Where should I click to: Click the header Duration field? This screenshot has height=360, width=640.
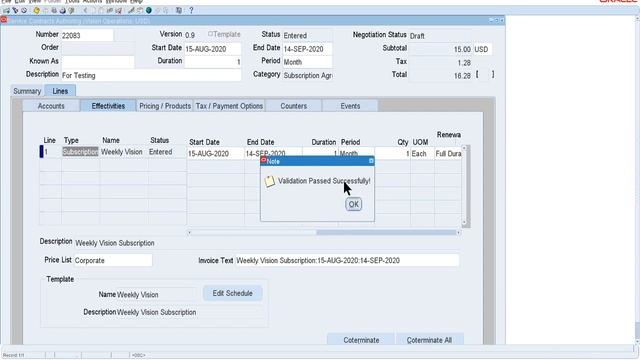click(212, 62)
